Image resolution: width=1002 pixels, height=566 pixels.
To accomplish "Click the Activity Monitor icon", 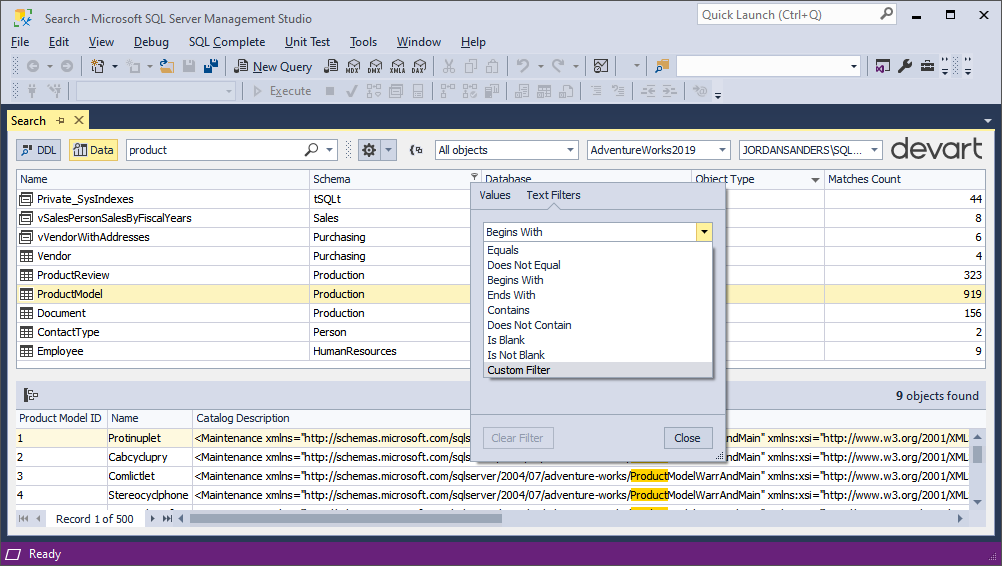I will tap(601, 66).
